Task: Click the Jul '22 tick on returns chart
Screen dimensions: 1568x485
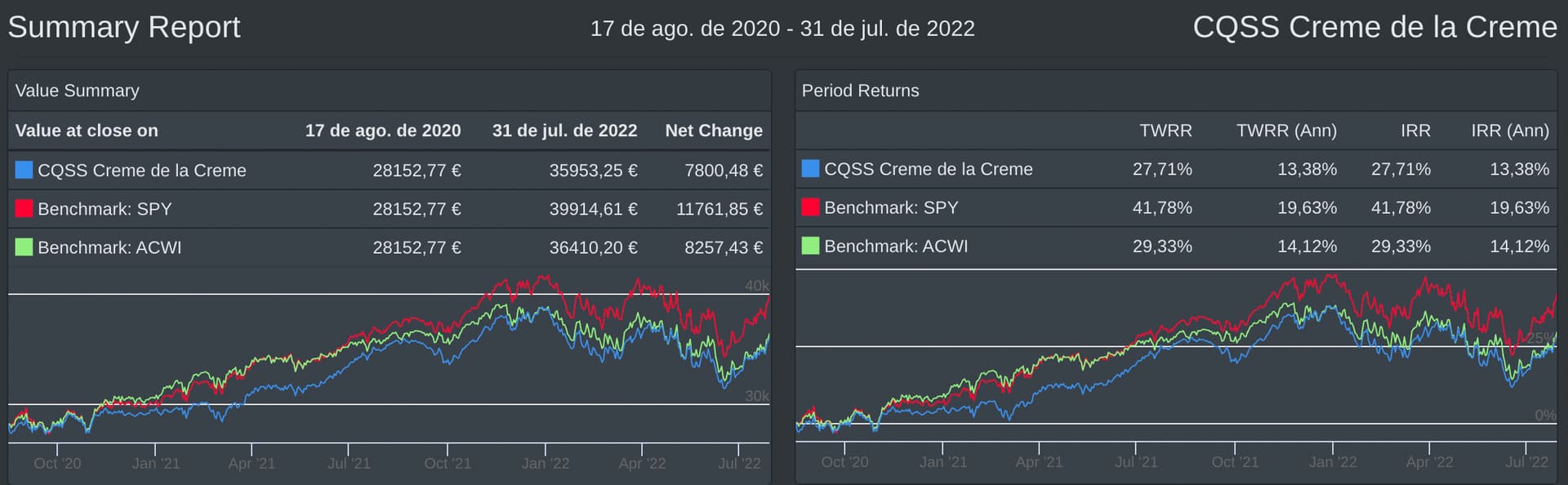Action: pos(1526,461)
